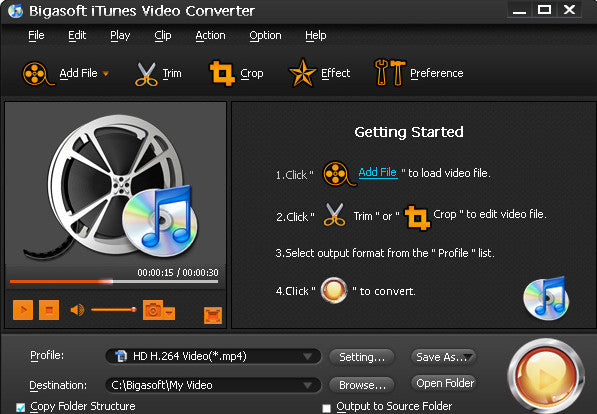Seek on the video progress bar
This screenshot has height=414, width=597.
[x=114, y=282]
